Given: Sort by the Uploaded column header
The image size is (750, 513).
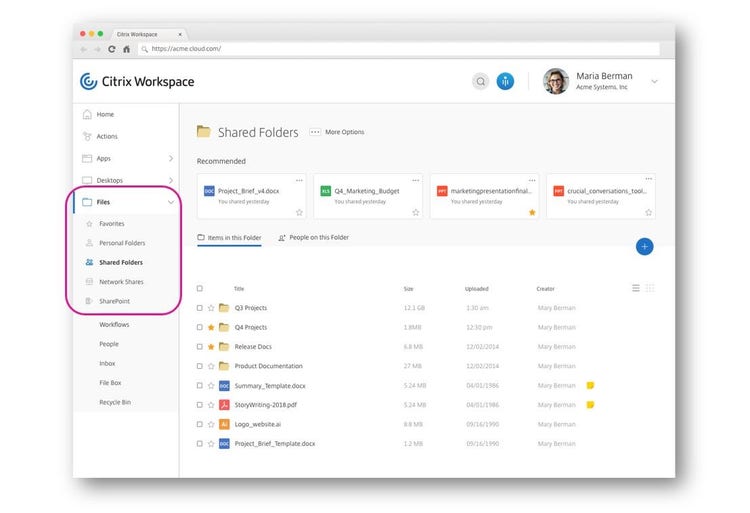Looking at the screenshot, I should coord(476,289).
